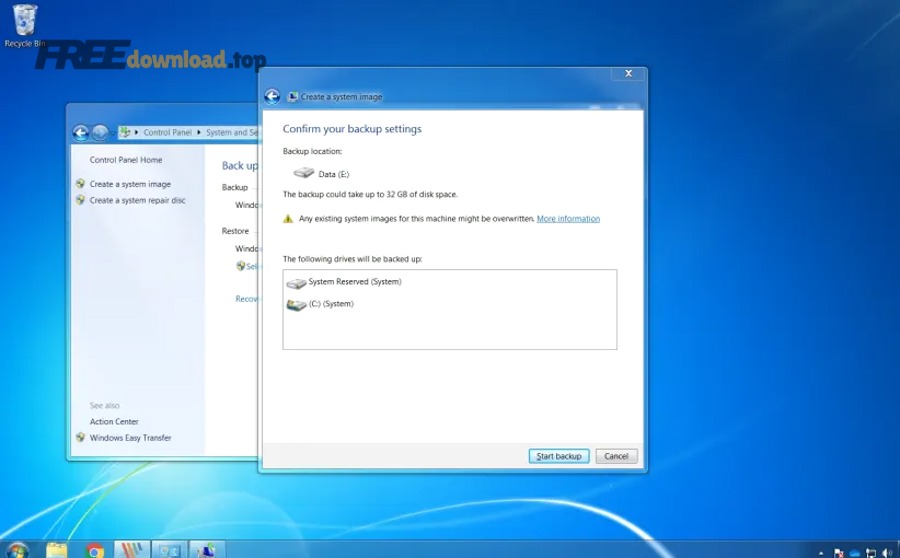This screenshot has height=558, width=900.
Task: Open Windows Easy Transfer link
Action: click(130, 437)
